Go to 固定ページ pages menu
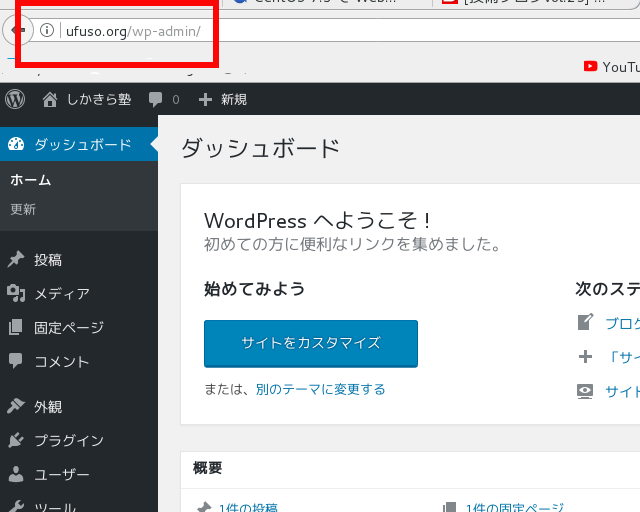The height and width of the screenshot is (512, 640). (x=68, y=328)
